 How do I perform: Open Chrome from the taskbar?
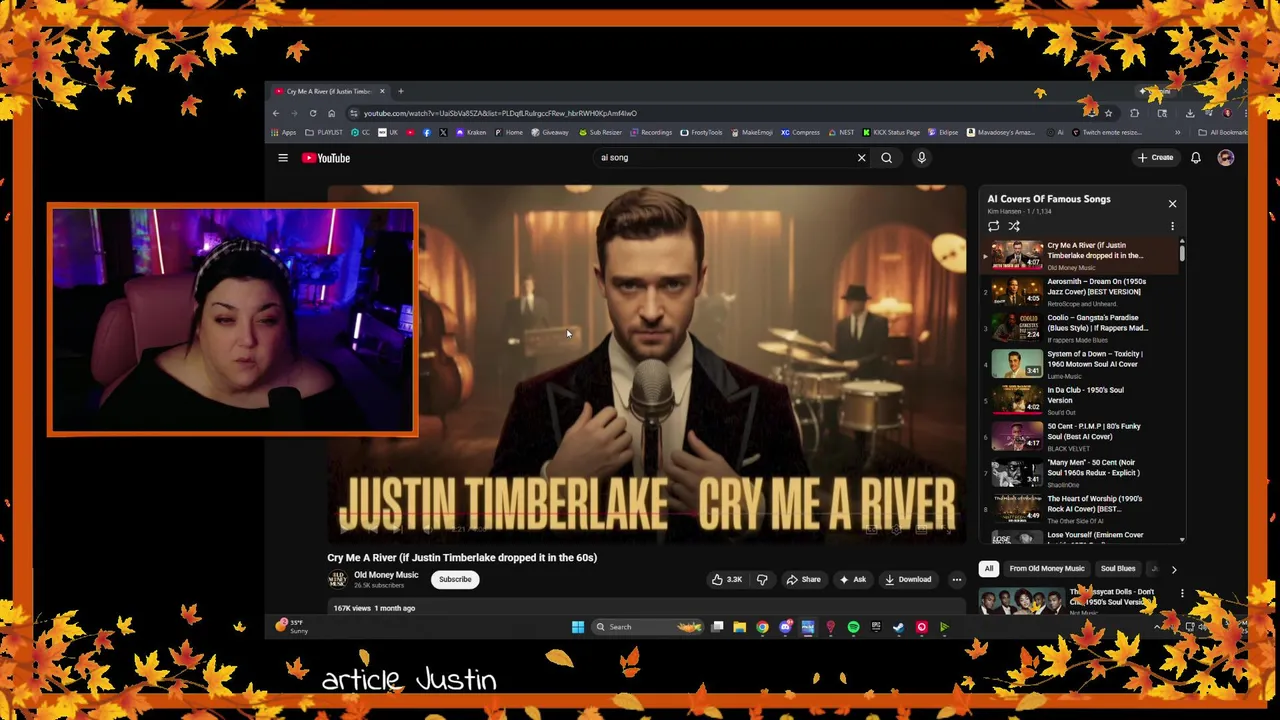(x=762, y=627)
